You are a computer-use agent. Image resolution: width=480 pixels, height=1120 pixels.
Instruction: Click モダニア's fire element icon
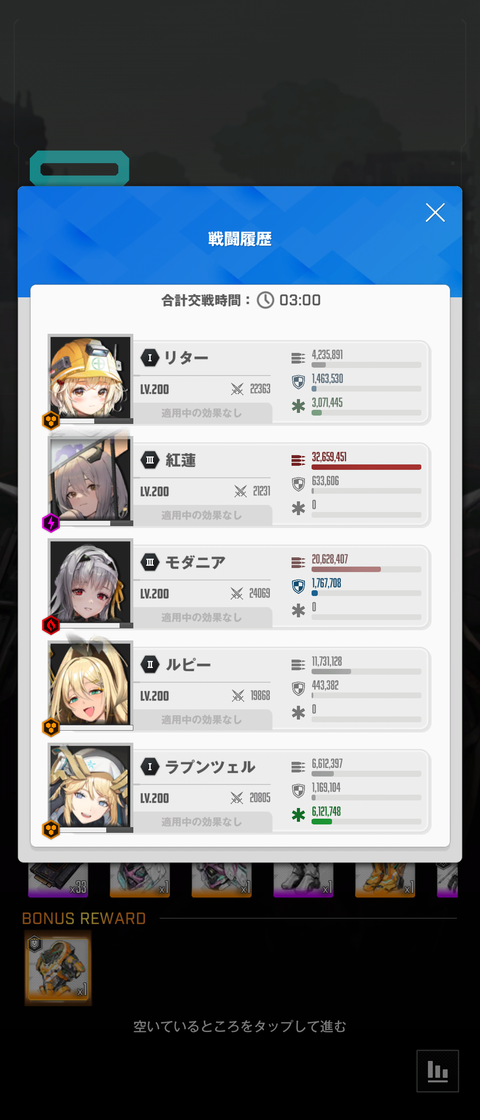pos(51,625)
